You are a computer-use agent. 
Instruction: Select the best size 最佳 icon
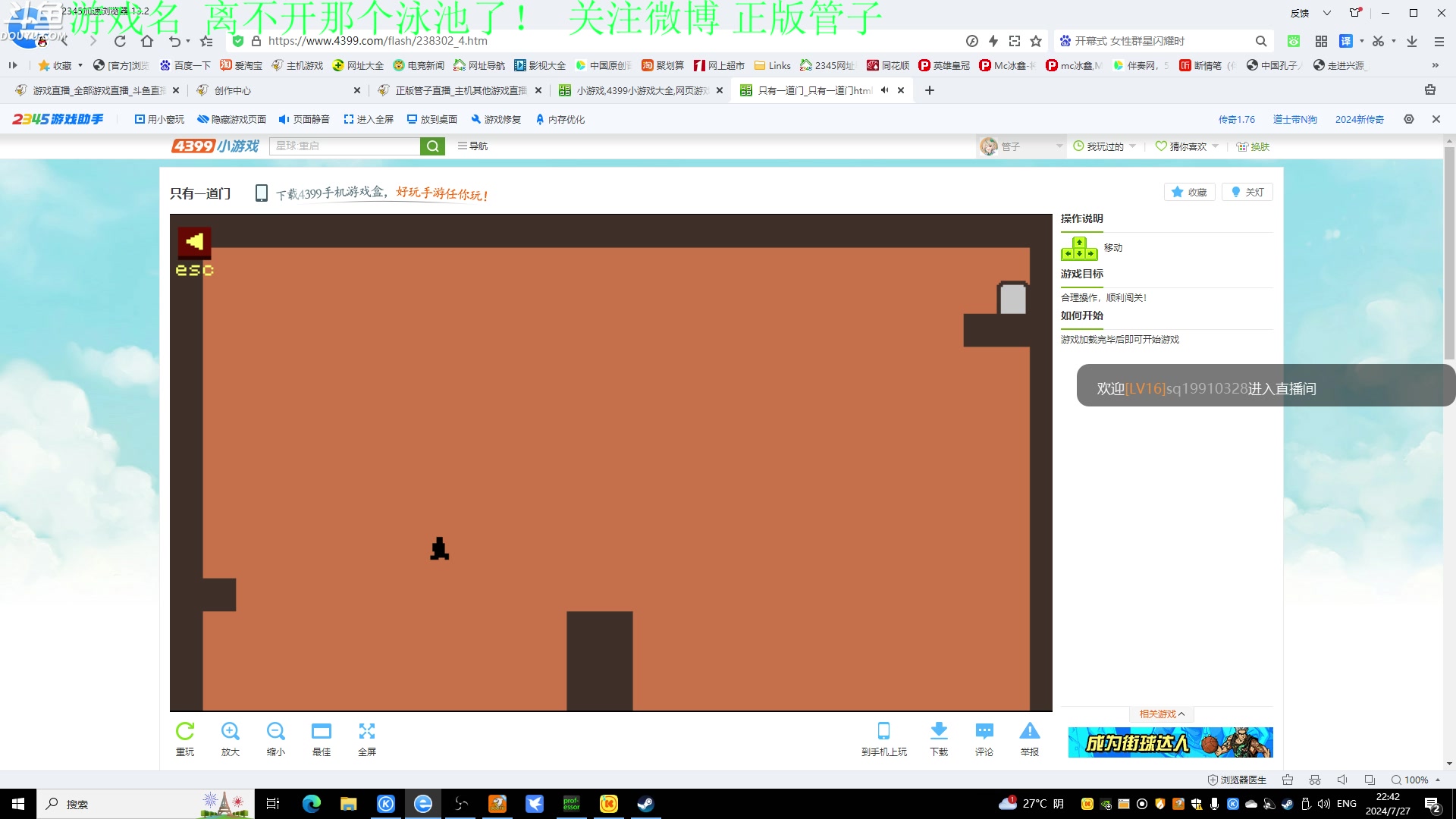(x=322, y=739)
